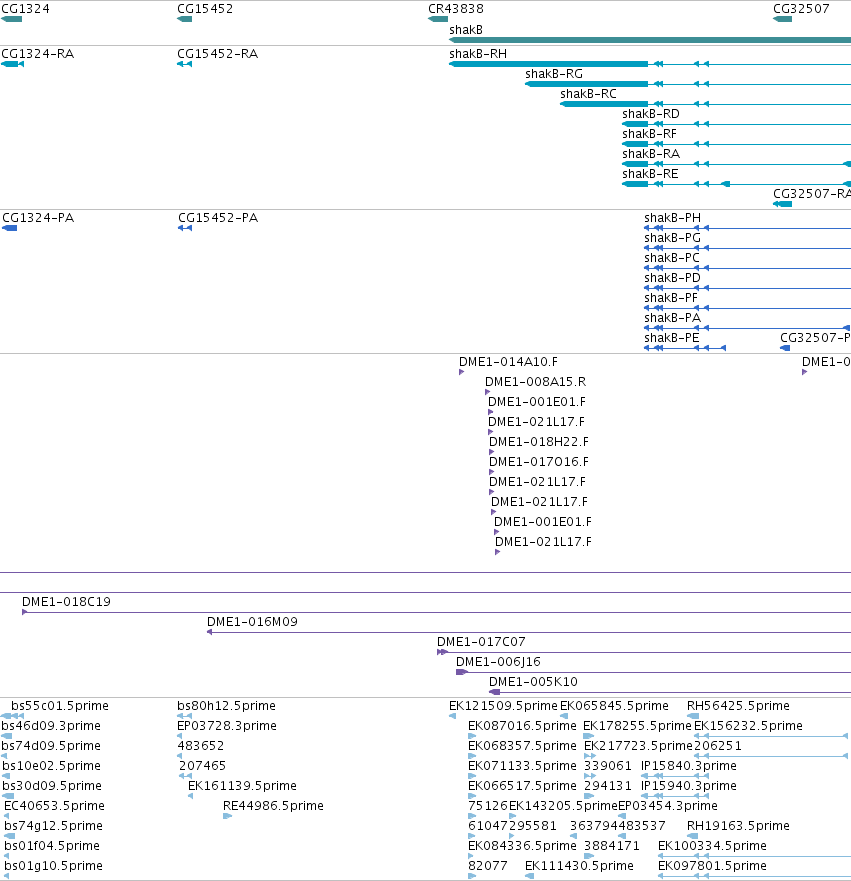
Task: Click the bs74g12.5prime EST label
Action: pyautogui.click(x=53, y=826)
